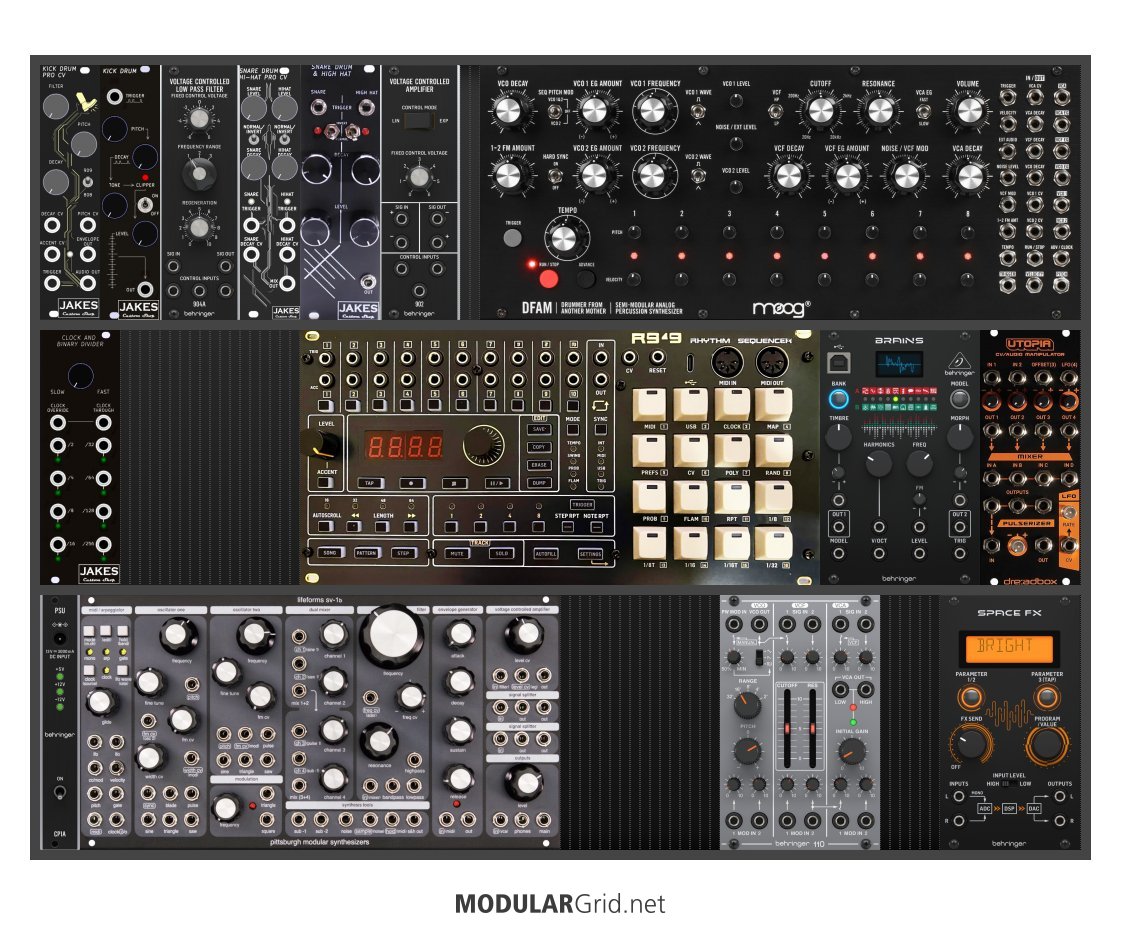Click the RS-9 Autofill button
The width and height of the screenshot is (1121, 925).
tap(546, 553)
